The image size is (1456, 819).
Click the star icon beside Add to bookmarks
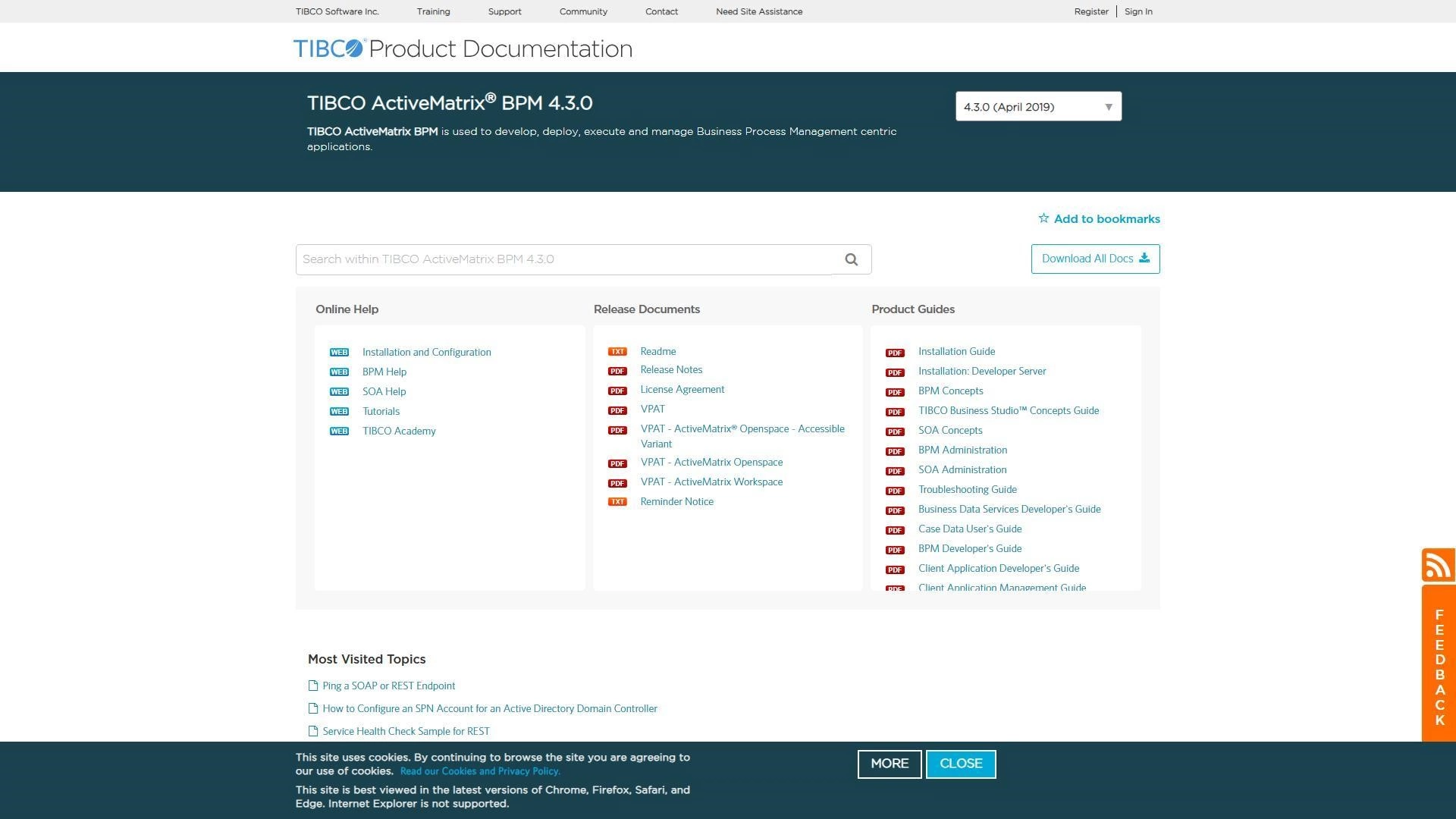[x=1043, y=218]
